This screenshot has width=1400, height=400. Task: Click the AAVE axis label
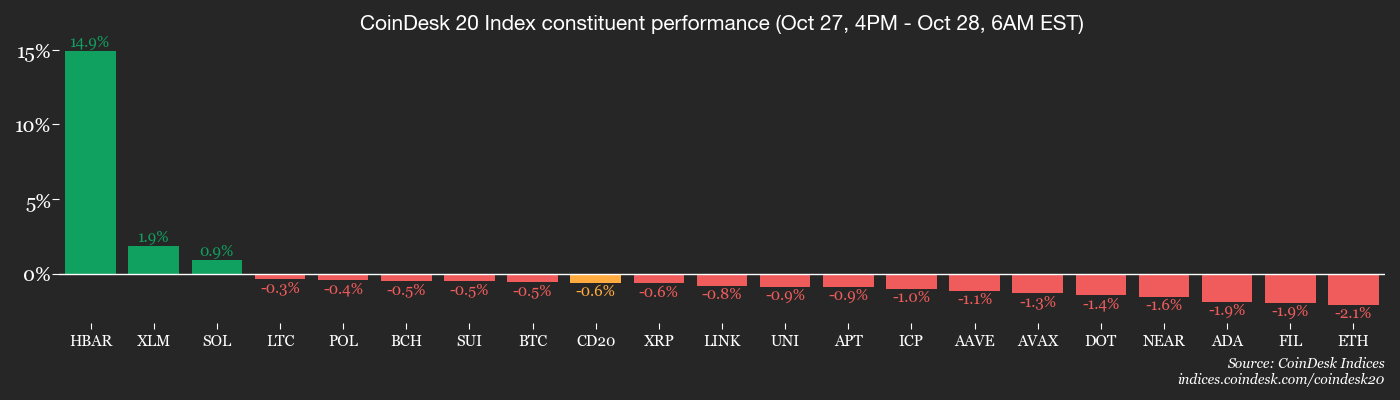[x=974, y=341]
